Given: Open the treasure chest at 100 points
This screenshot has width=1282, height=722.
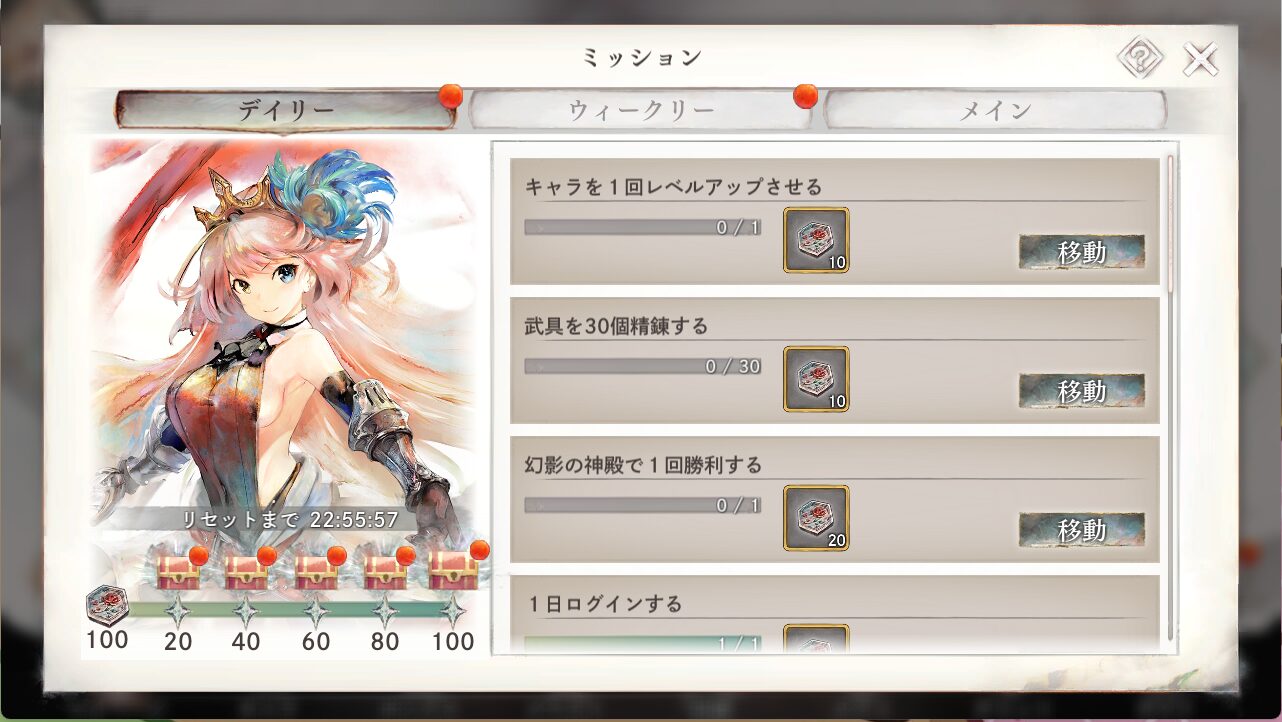Looking at the screenshot, I should tap(453, 569).
